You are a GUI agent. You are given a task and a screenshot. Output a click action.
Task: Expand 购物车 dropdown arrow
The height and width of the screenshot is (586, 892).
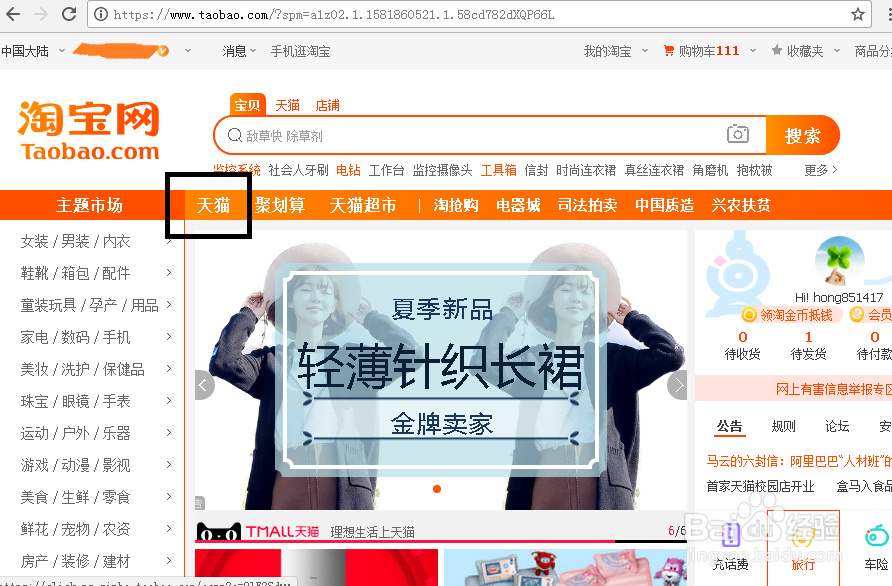pos(753,51)
